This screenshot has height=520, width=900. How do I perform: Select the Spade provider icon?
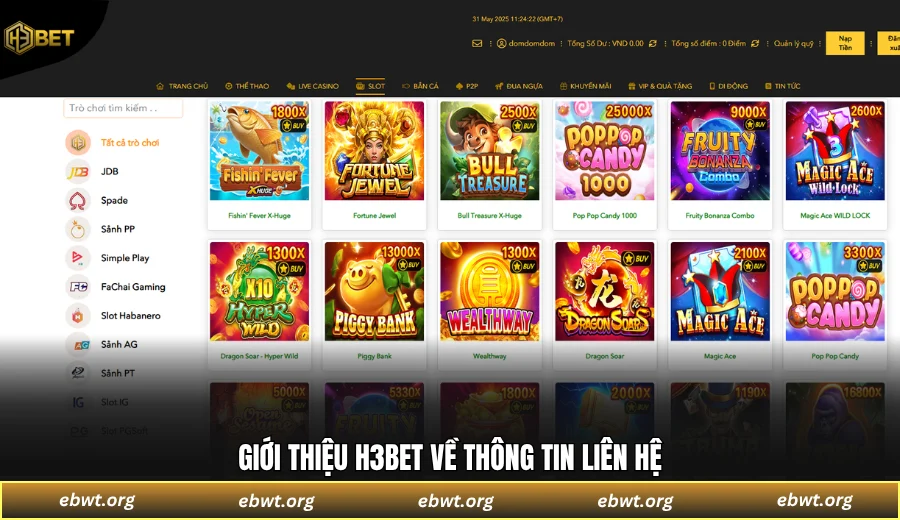tap(77, 200)
